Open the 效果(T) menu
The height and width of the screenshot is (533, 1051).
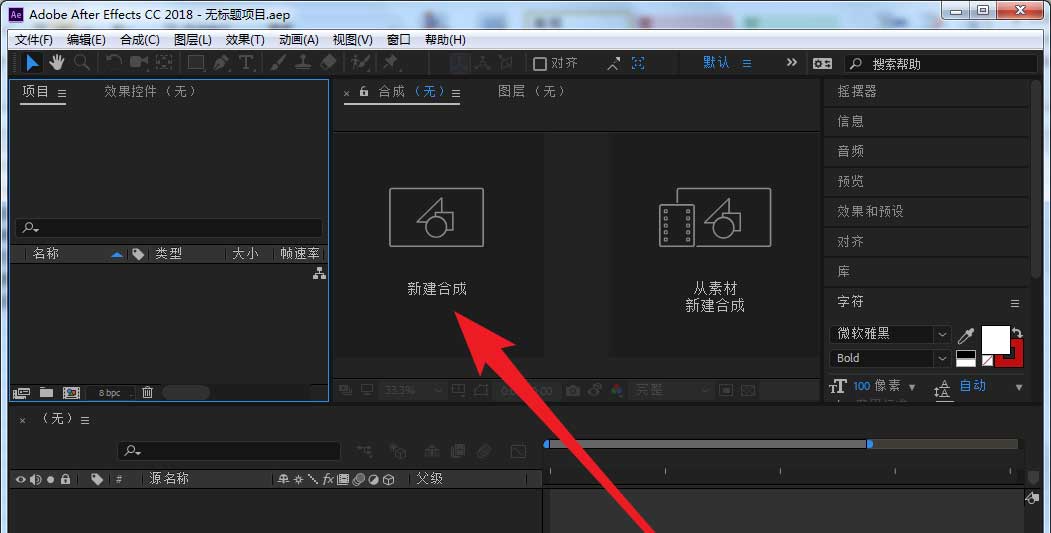pos(245,40)
